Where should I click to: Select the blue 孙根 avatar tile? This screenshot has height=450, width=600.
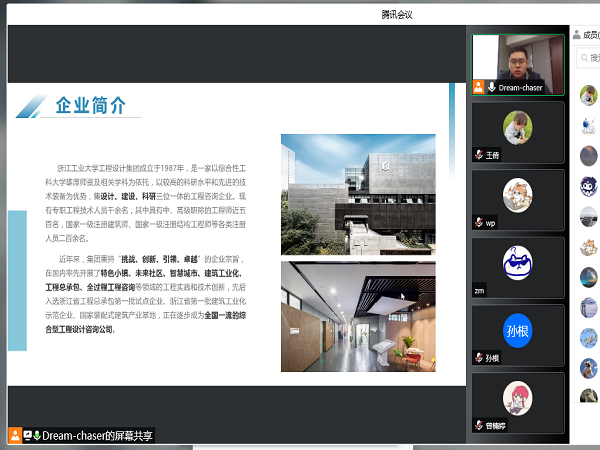pyautogui.click(x=518, y=330)
